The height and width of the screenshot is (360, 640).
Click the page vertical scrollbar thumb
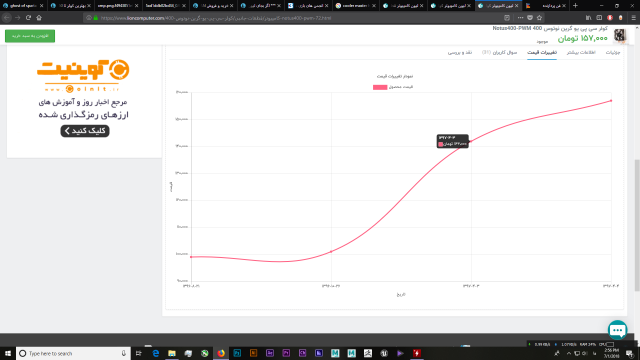(637, 225)
